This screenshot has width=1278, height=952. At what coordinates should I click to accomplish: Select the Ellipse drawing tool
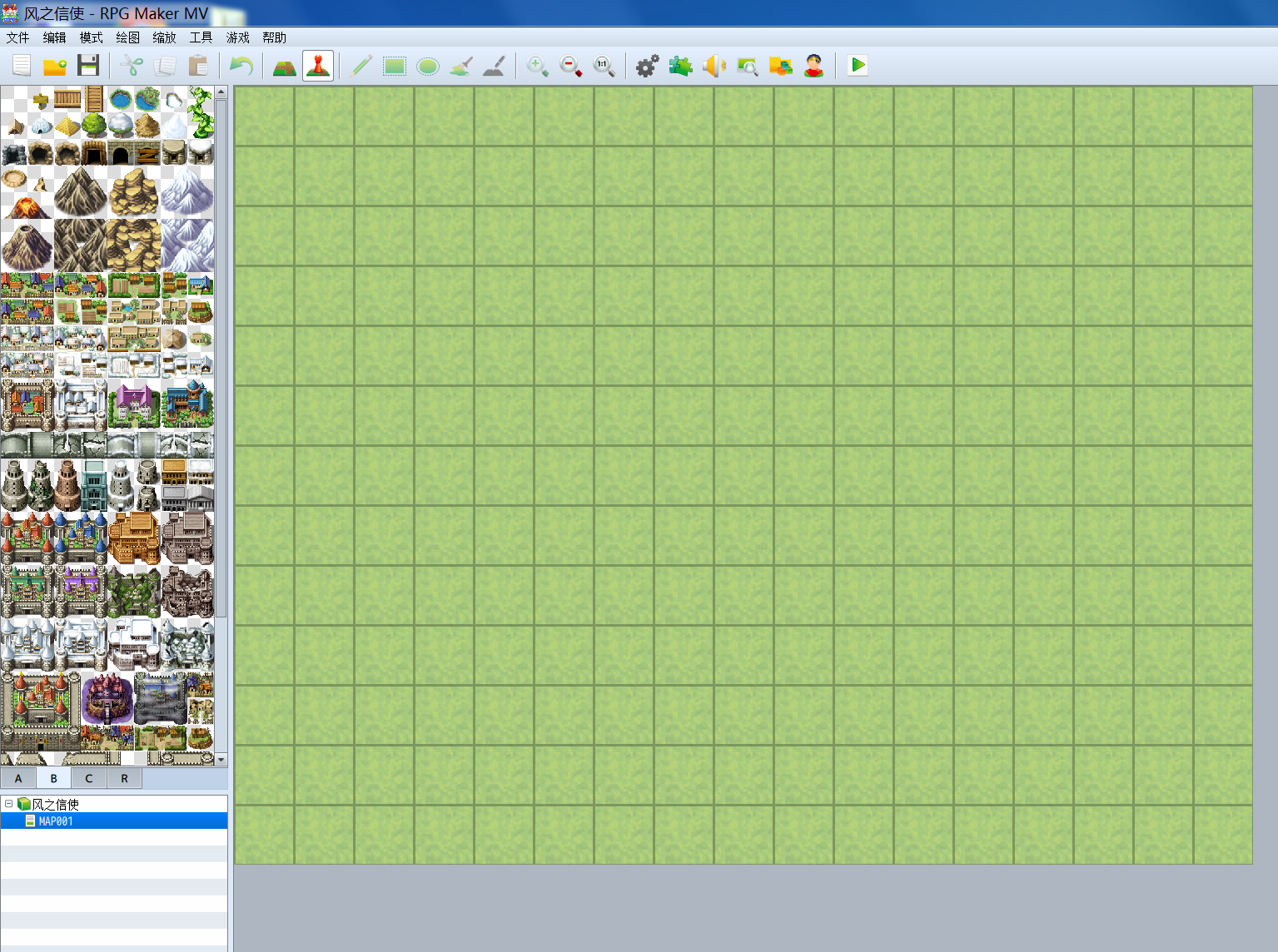point(428,66)
